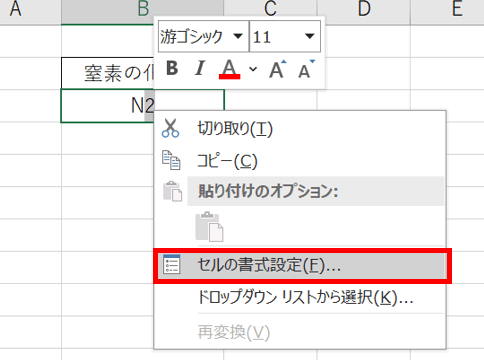Open the font color dropdown arrow
This screenshot has height=360, width=484.
tap(253, 69)
